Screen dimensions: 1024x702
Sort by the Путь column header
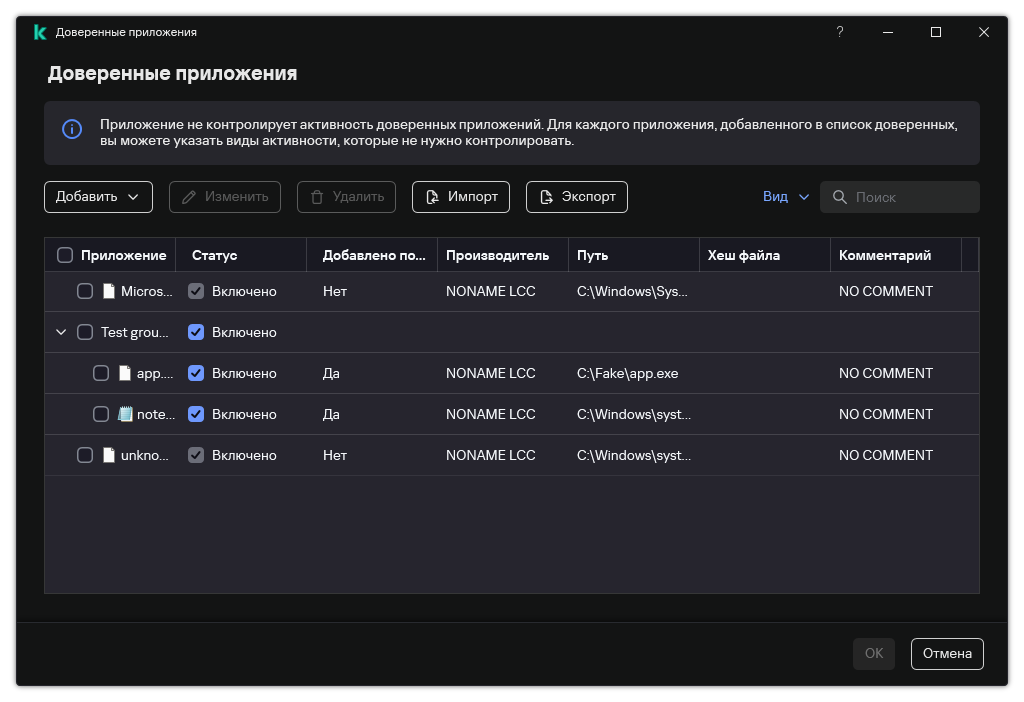coord(592,255)
